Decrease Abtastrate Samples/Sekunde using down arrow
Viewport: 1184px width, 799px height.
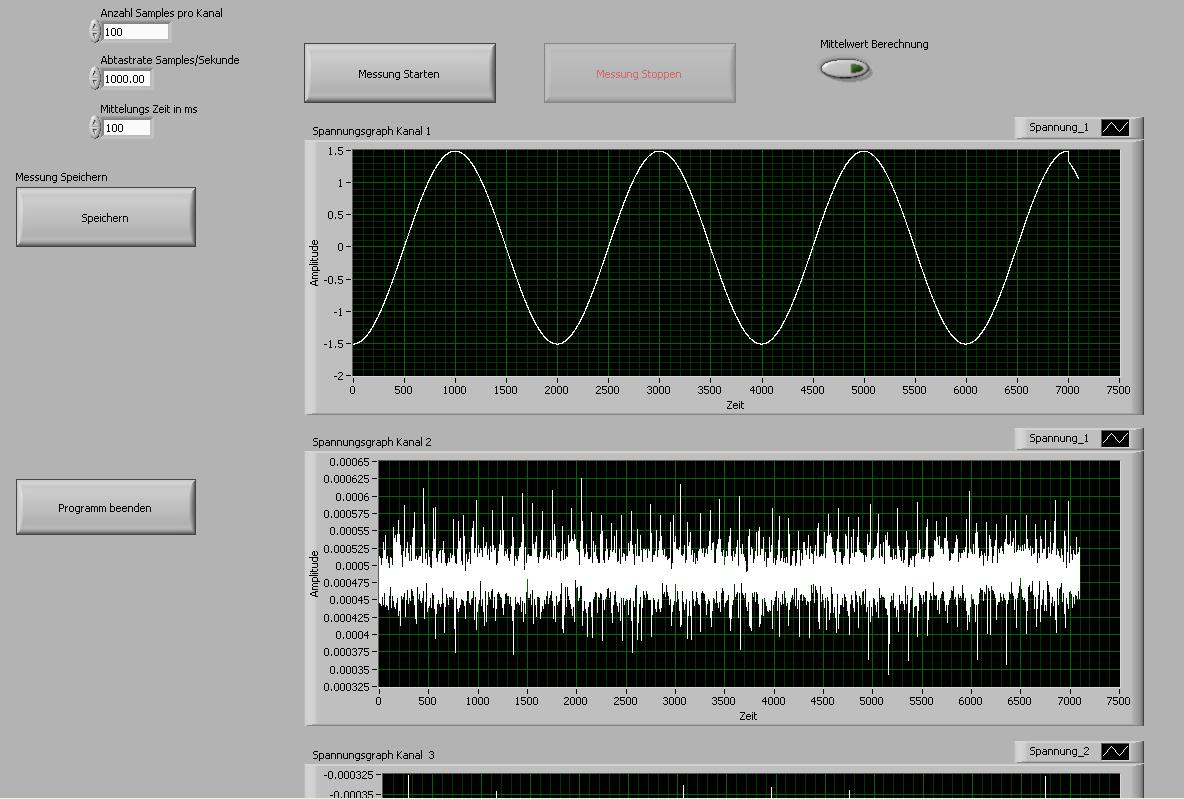95,84
